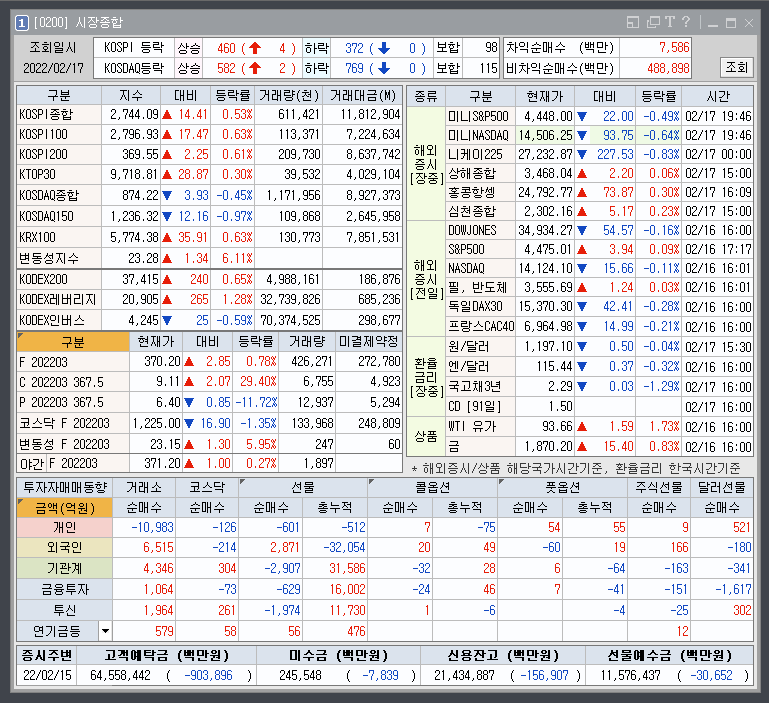Select the KODEX200 row label

click(59, 280)
